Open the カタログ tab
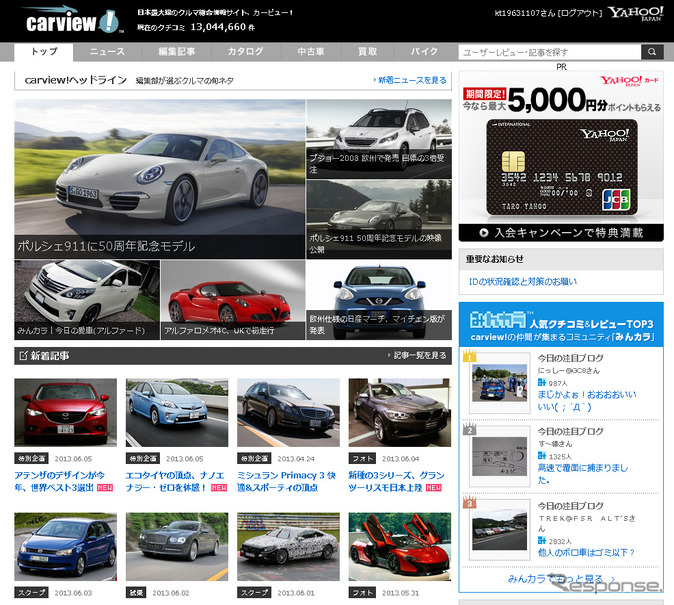The image size is (674, 605). pos(244,51)
